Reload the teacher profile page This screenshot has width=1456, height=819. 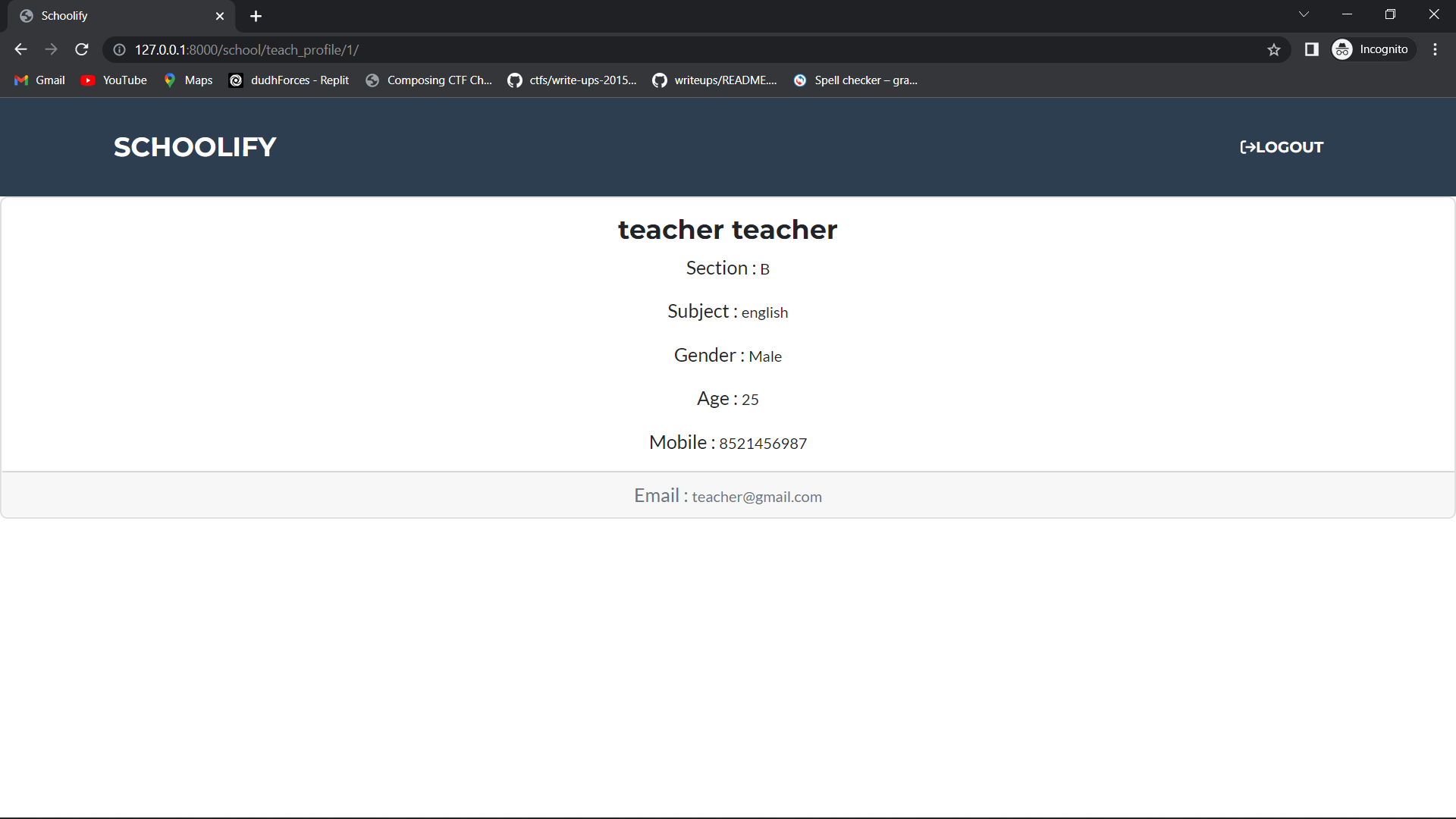point(81,49)
